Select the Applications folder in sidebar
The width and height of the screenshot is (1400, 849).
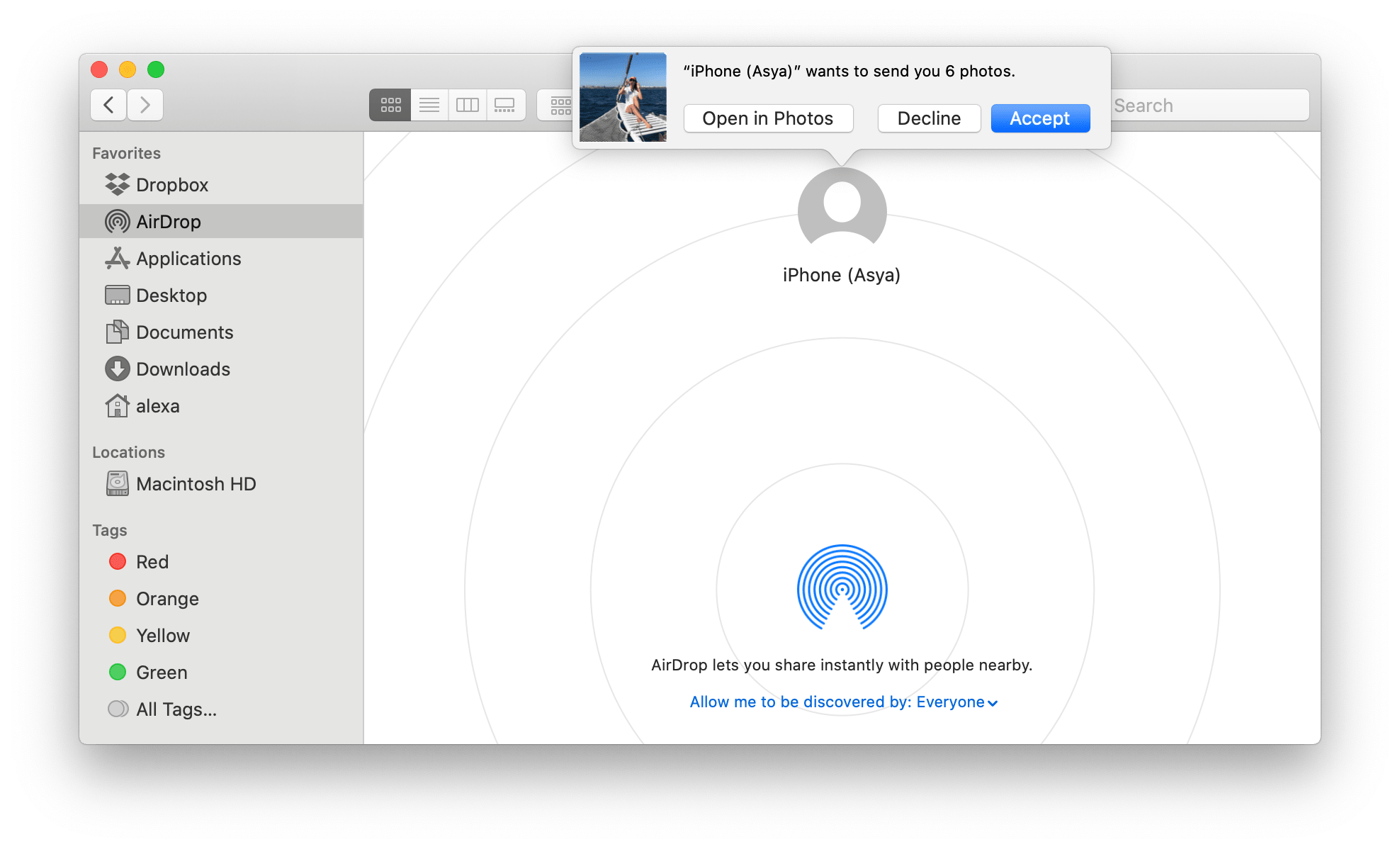(x=189, y=257)
